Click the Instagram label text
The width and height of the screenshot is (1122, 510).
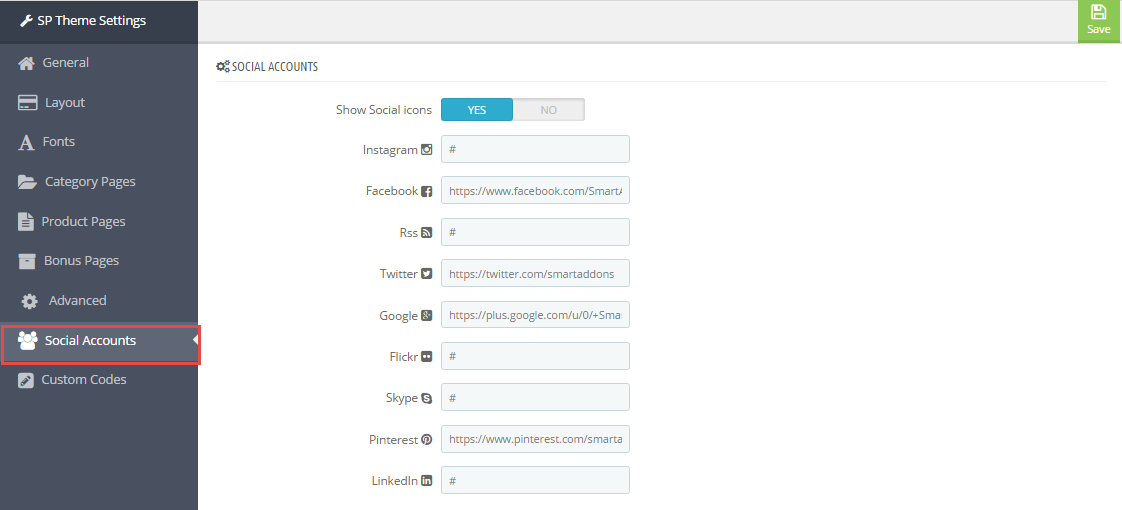pyautogui.click(x=390, y=150)
